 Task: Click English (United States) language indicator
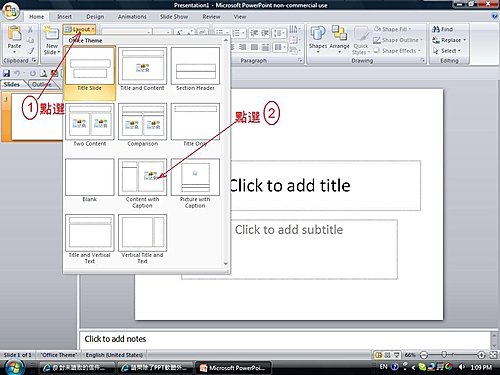114,355
